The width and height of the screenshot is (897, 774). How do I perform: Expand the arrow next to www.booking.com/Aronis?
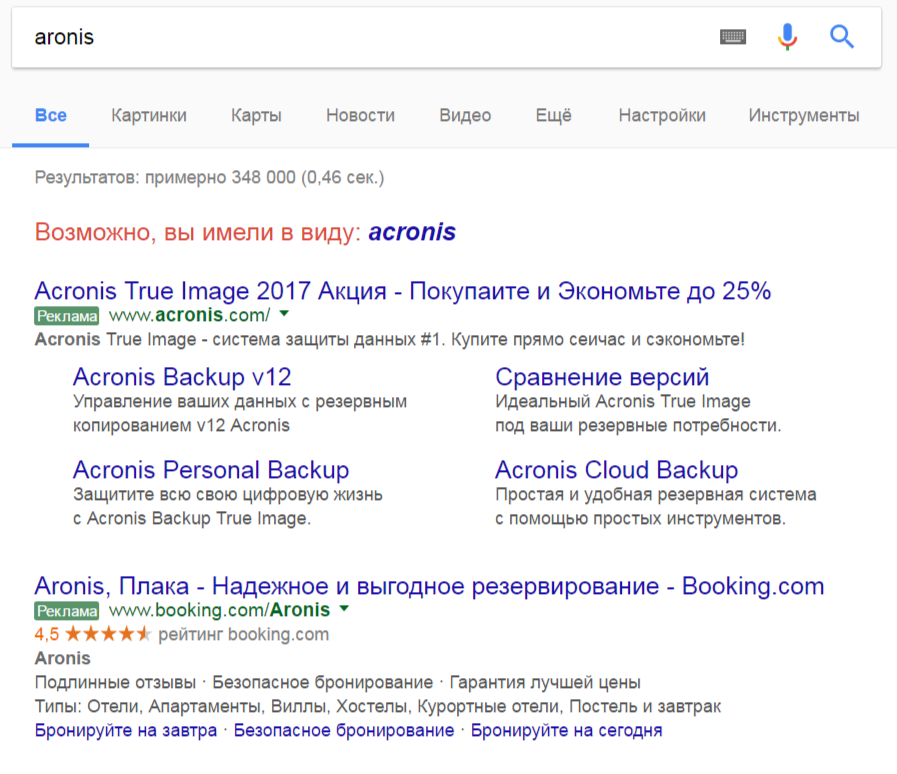344,609
